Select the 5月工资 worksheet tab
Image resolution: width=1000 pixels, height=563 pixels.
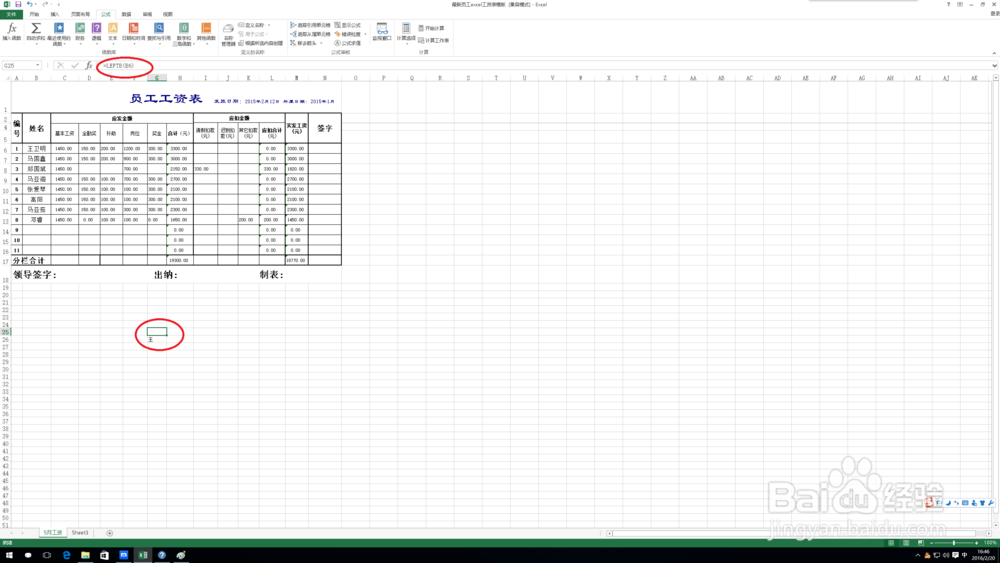point(52,533)
